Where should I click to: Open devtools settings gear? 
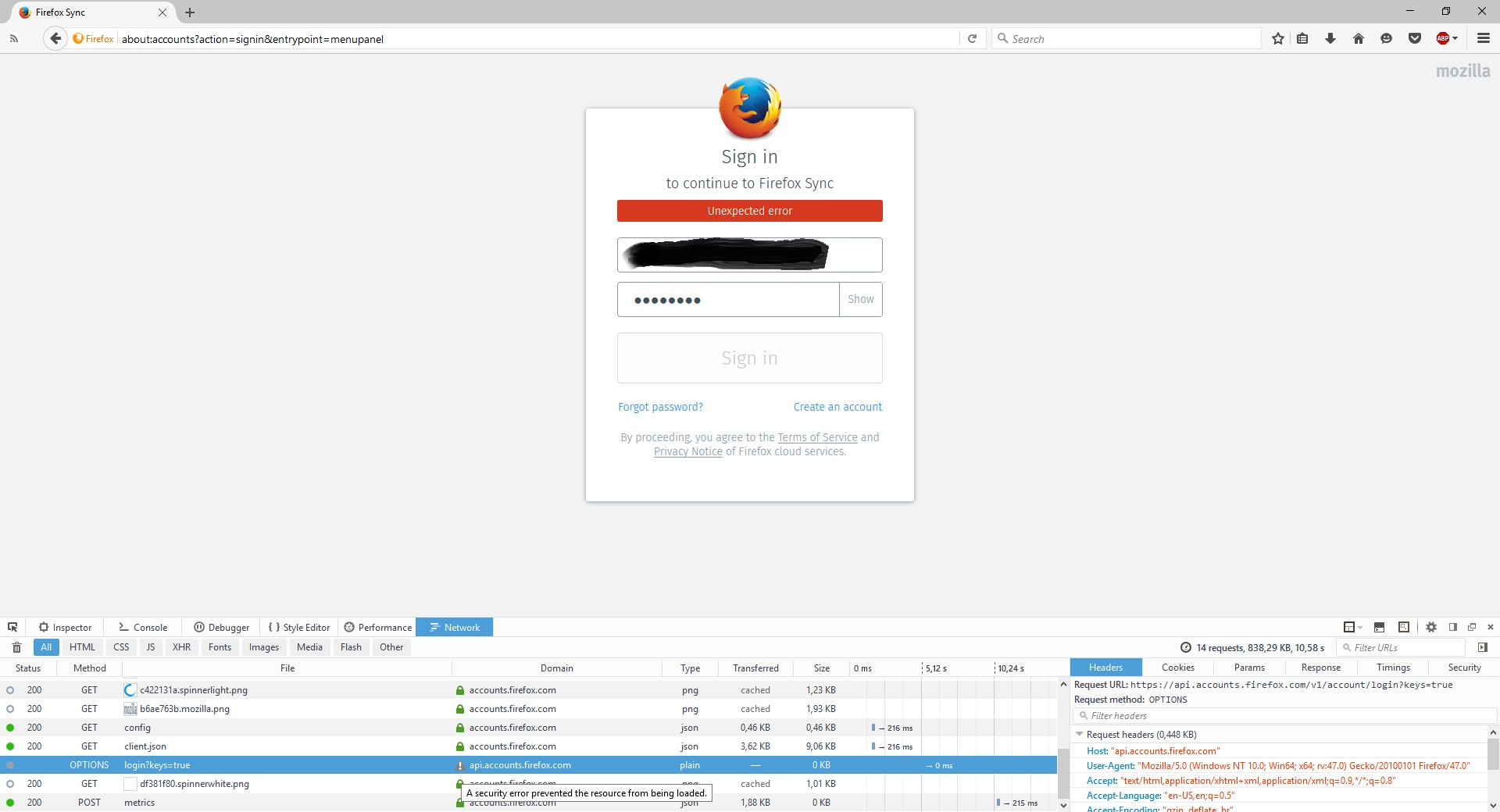click(x=1431, y=627)
